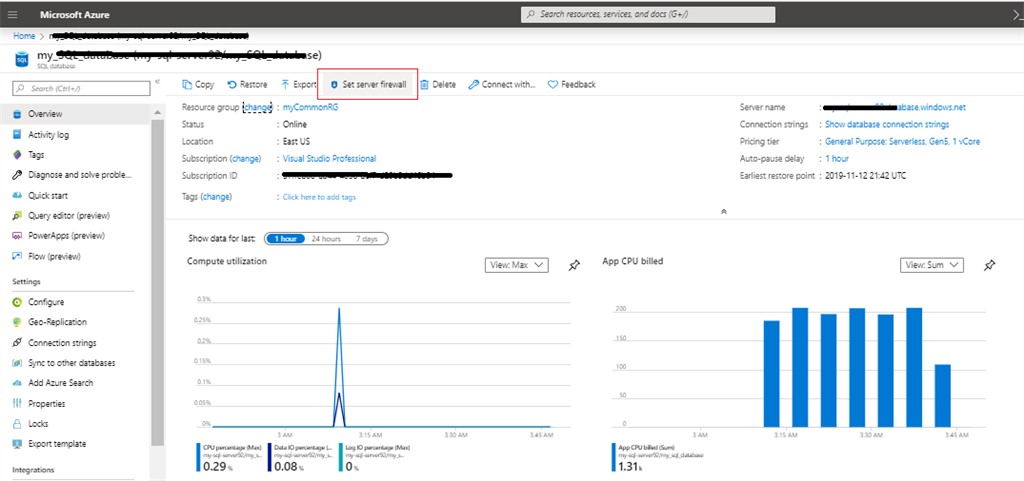
Task: Click the Delete trash icon
Action: tap(424, 84)
